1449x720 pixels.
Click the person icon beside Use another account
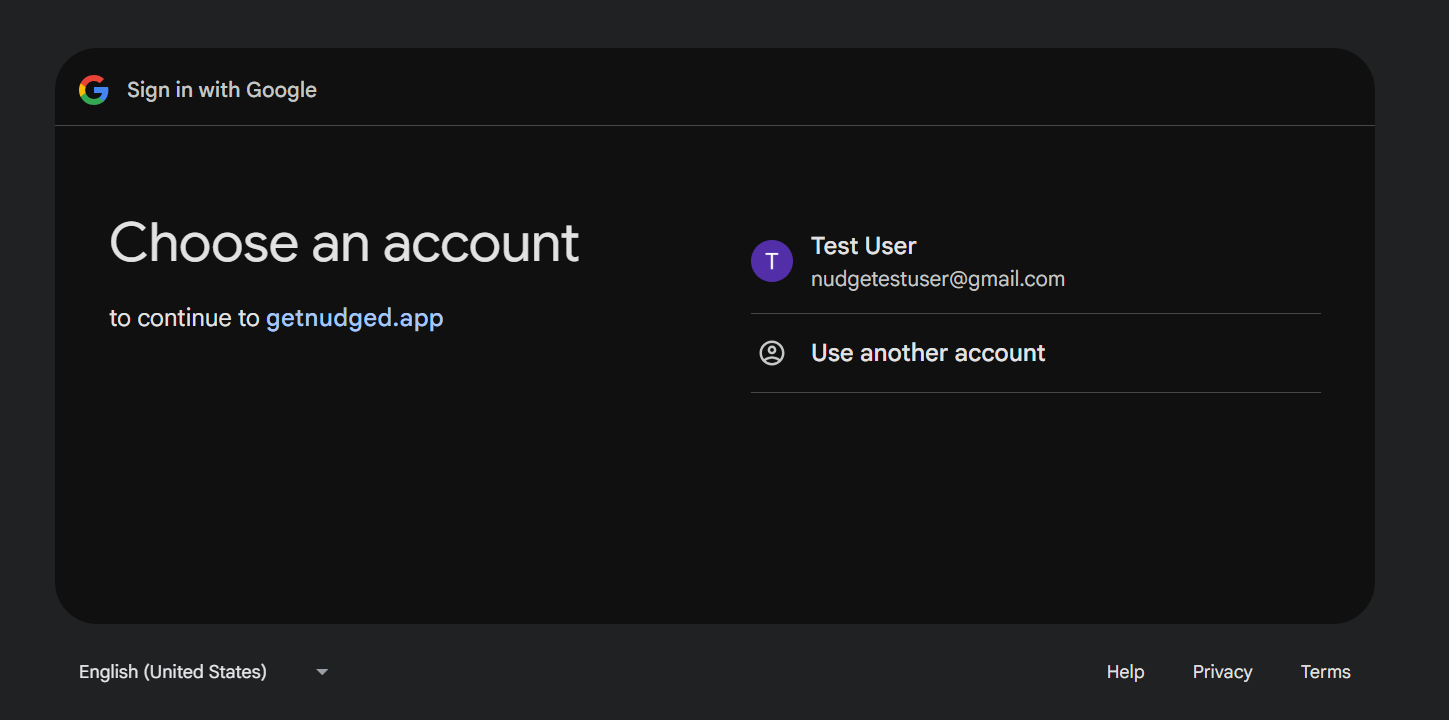coord(771,352)
